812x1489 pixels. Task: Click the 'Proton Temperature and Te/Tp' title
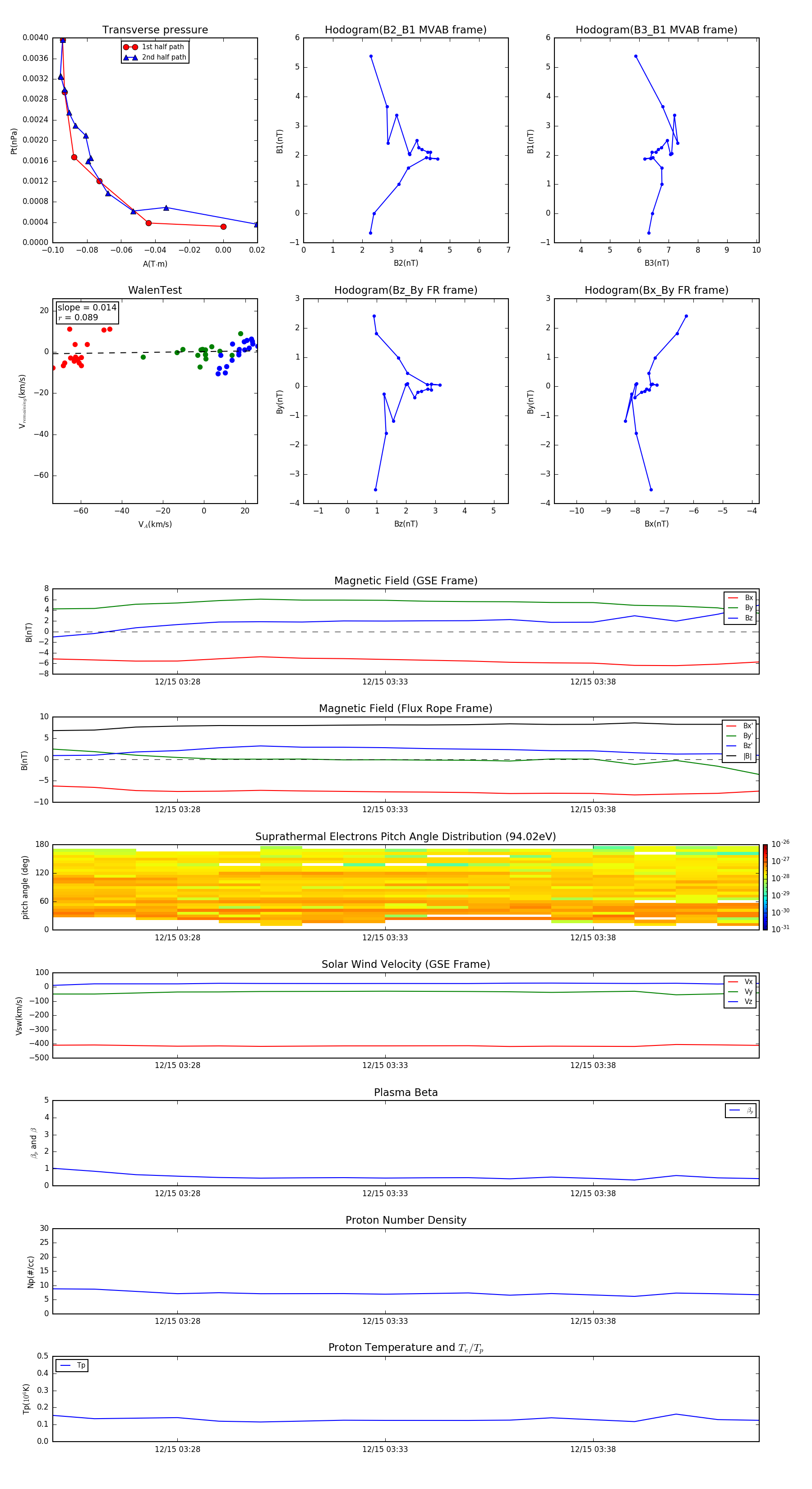(406, 1348)
